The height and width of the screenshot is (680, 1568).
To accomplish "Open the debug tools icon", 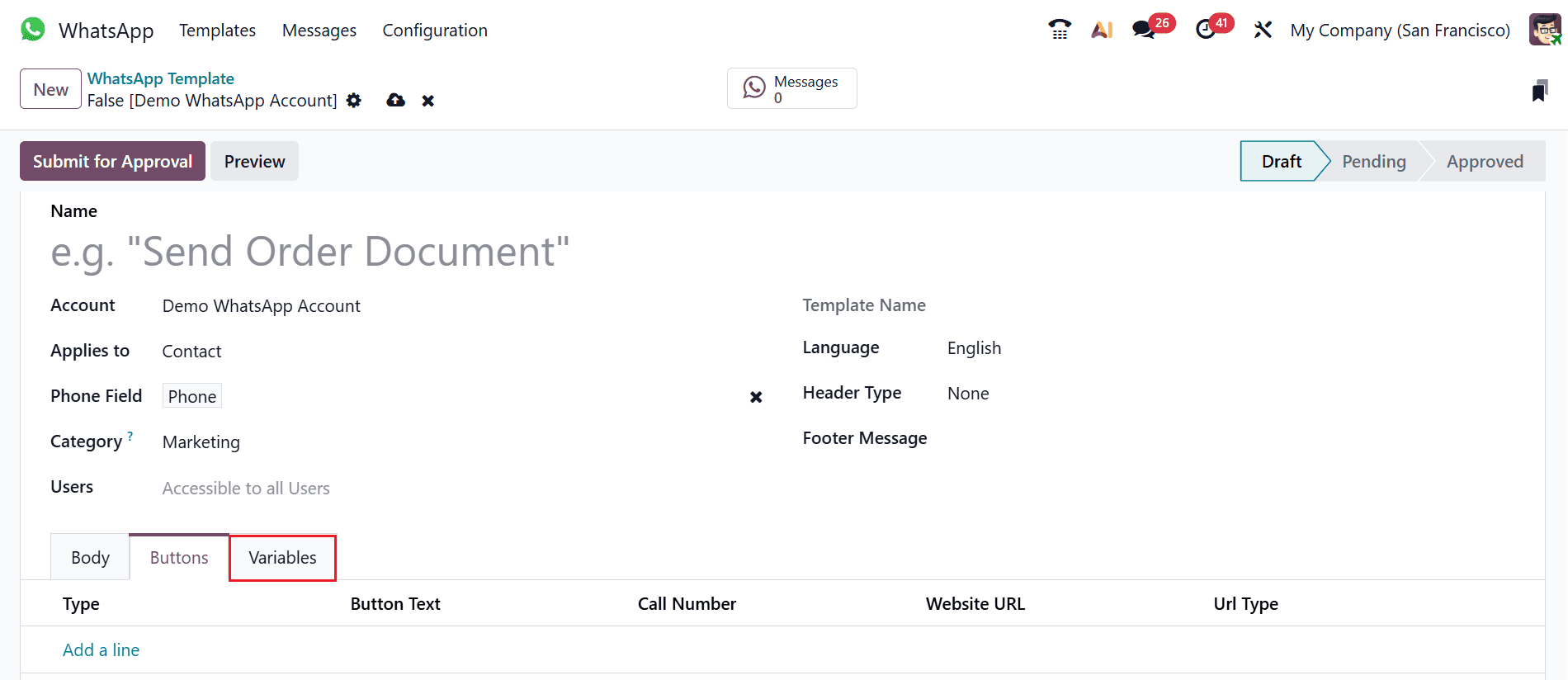I will click(1263, 30).
